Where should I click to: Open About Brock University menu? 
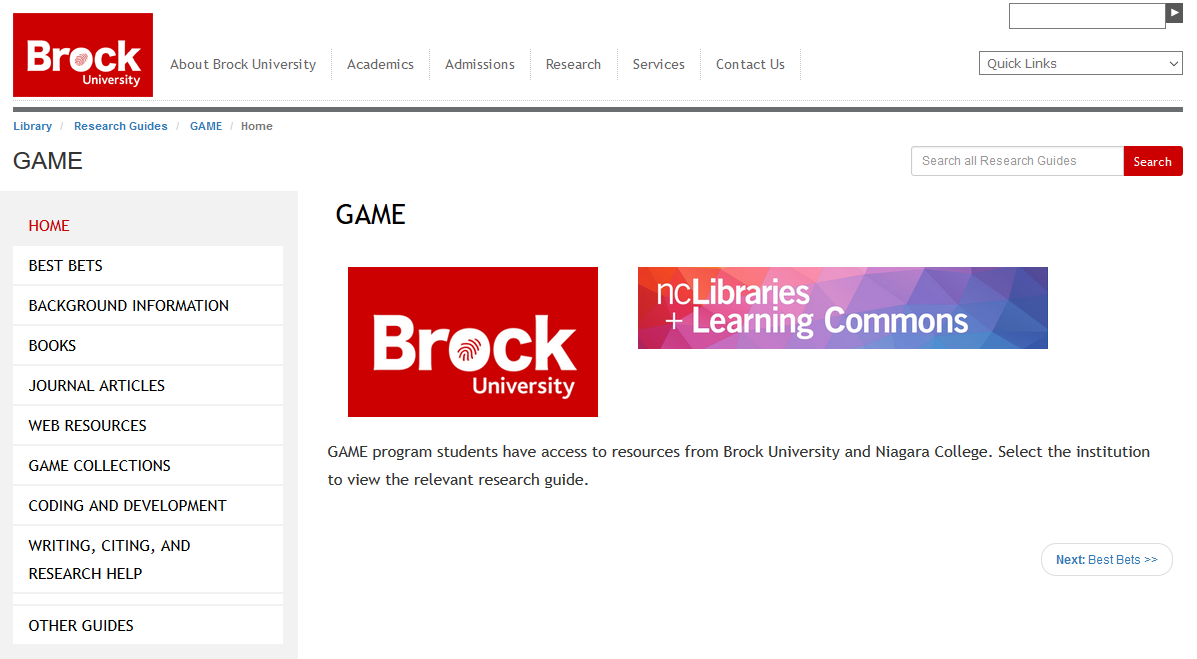tap(243, 64)
